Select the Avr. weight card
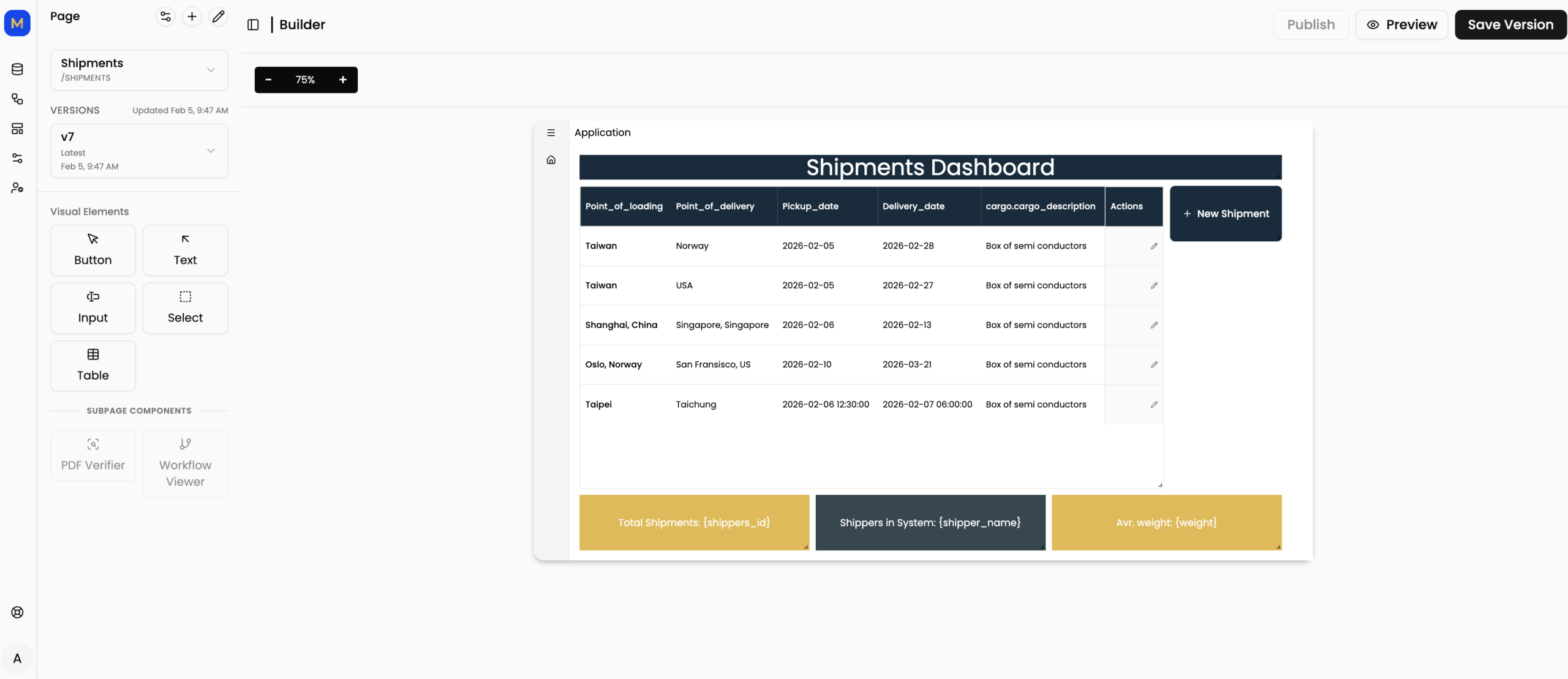 coord(1166,522)
